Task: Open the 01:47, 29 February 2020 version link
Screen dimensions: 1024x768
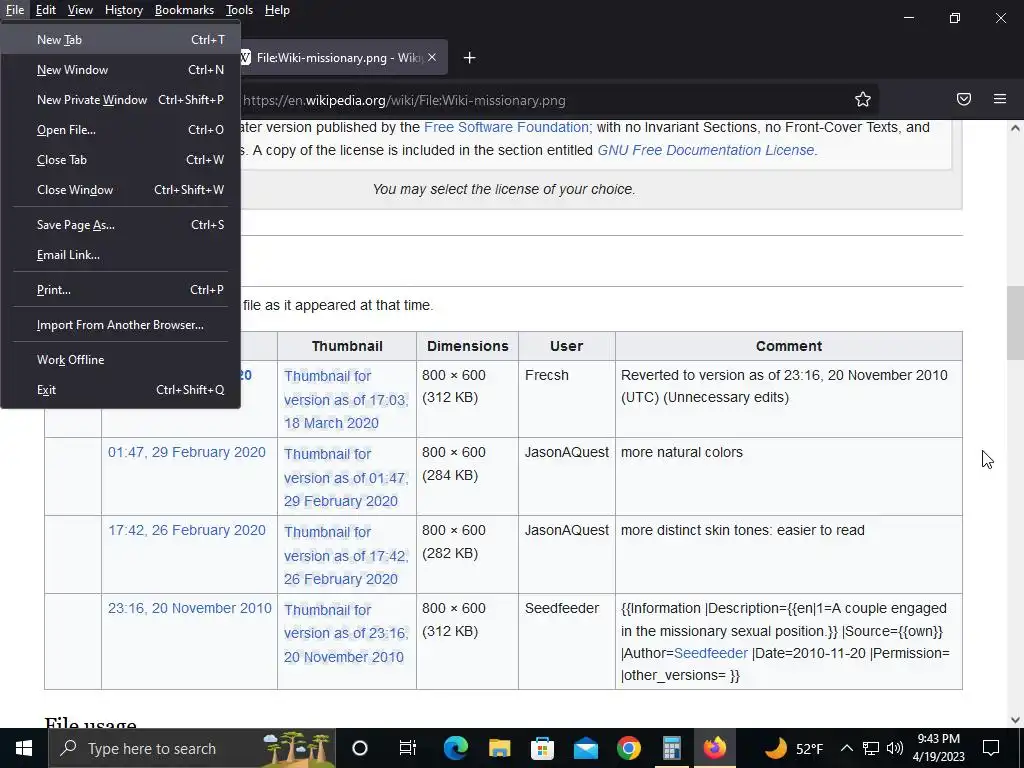Action: [x=187, y=452]
